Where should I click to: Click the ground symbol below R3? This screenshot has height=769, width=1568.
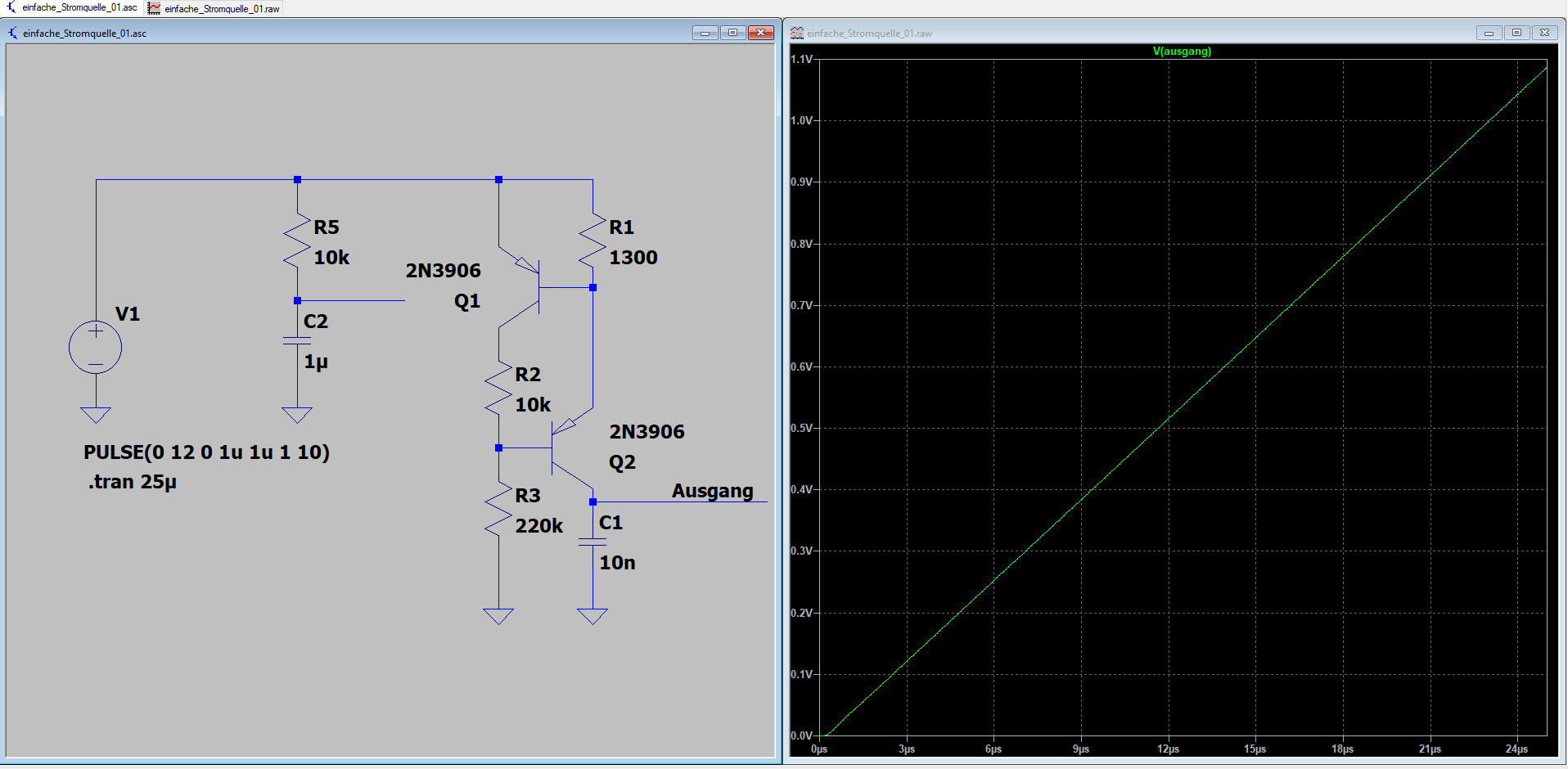[x=498, y=616]
